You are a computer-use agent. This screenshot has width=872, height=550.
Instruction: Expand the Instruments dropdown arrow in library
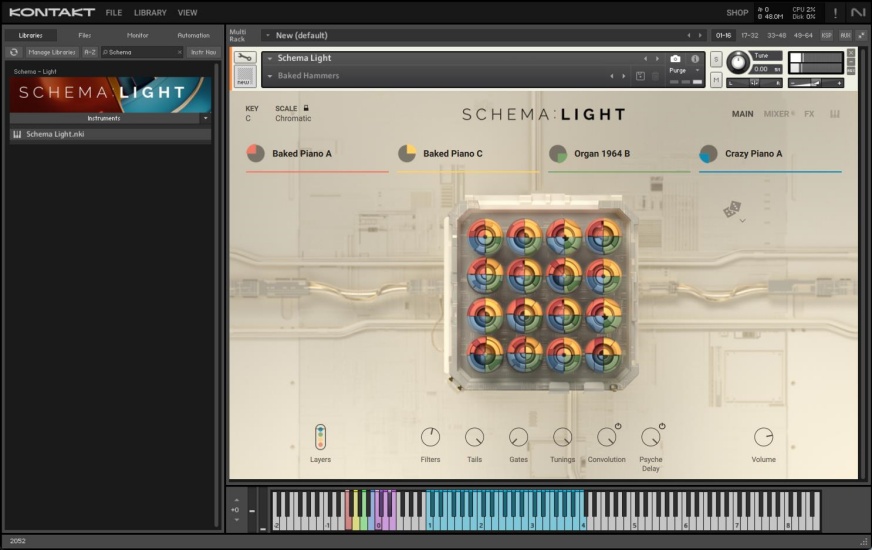tap(205, 118)
